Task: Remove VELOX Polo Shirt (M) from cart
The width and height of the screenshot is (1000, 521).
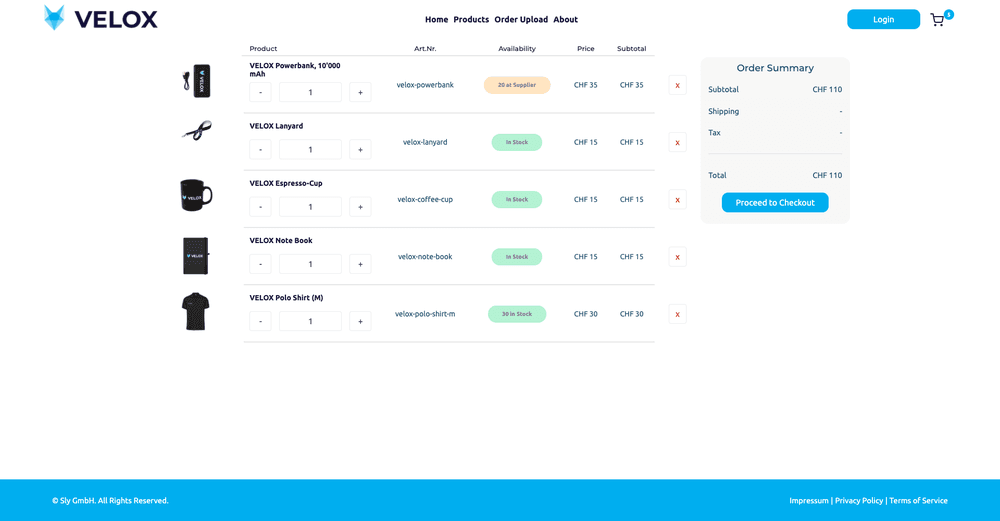Action: point(677,314)
